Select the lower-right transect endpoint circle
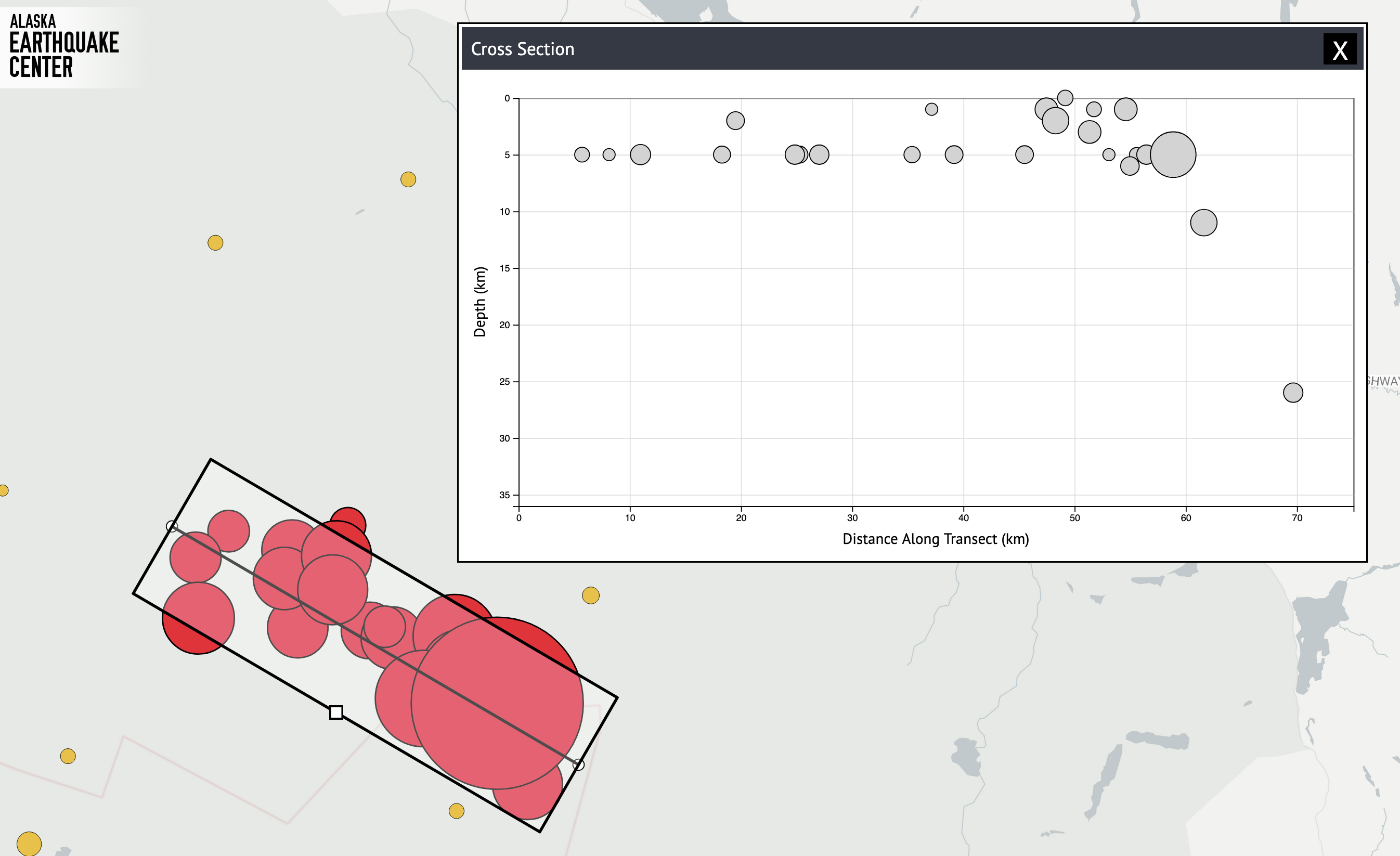1400x856 pixels. click(x=578, y=764)
